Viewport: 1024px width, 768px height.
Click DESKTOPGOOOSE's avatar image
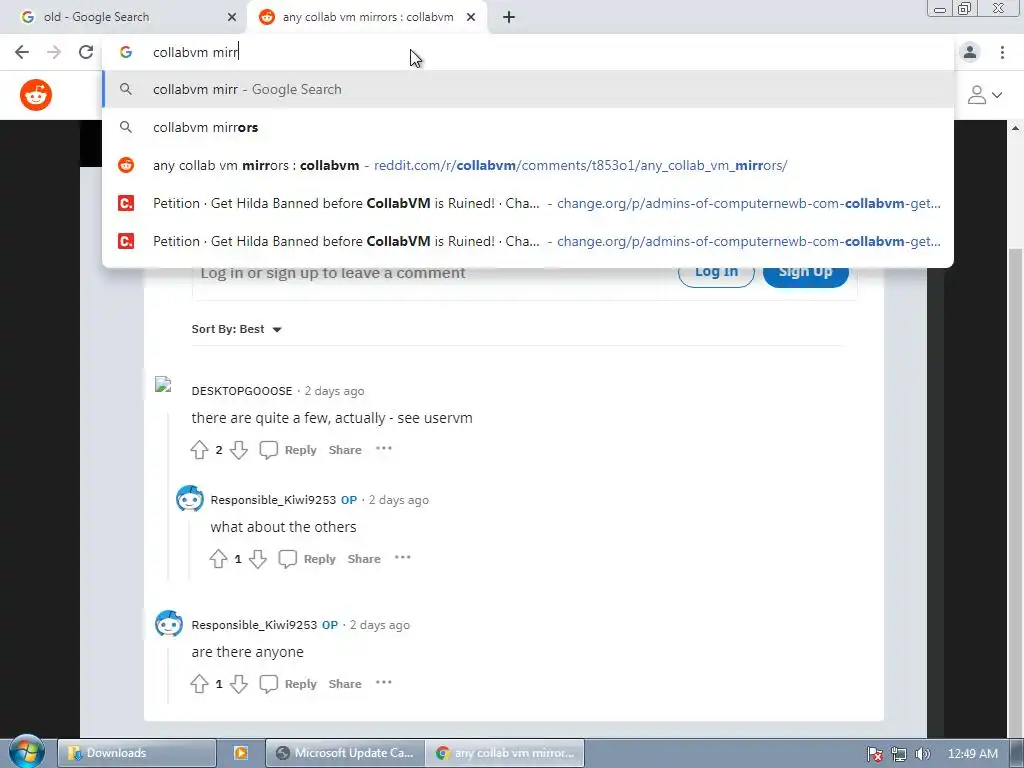tap(163, 384)
